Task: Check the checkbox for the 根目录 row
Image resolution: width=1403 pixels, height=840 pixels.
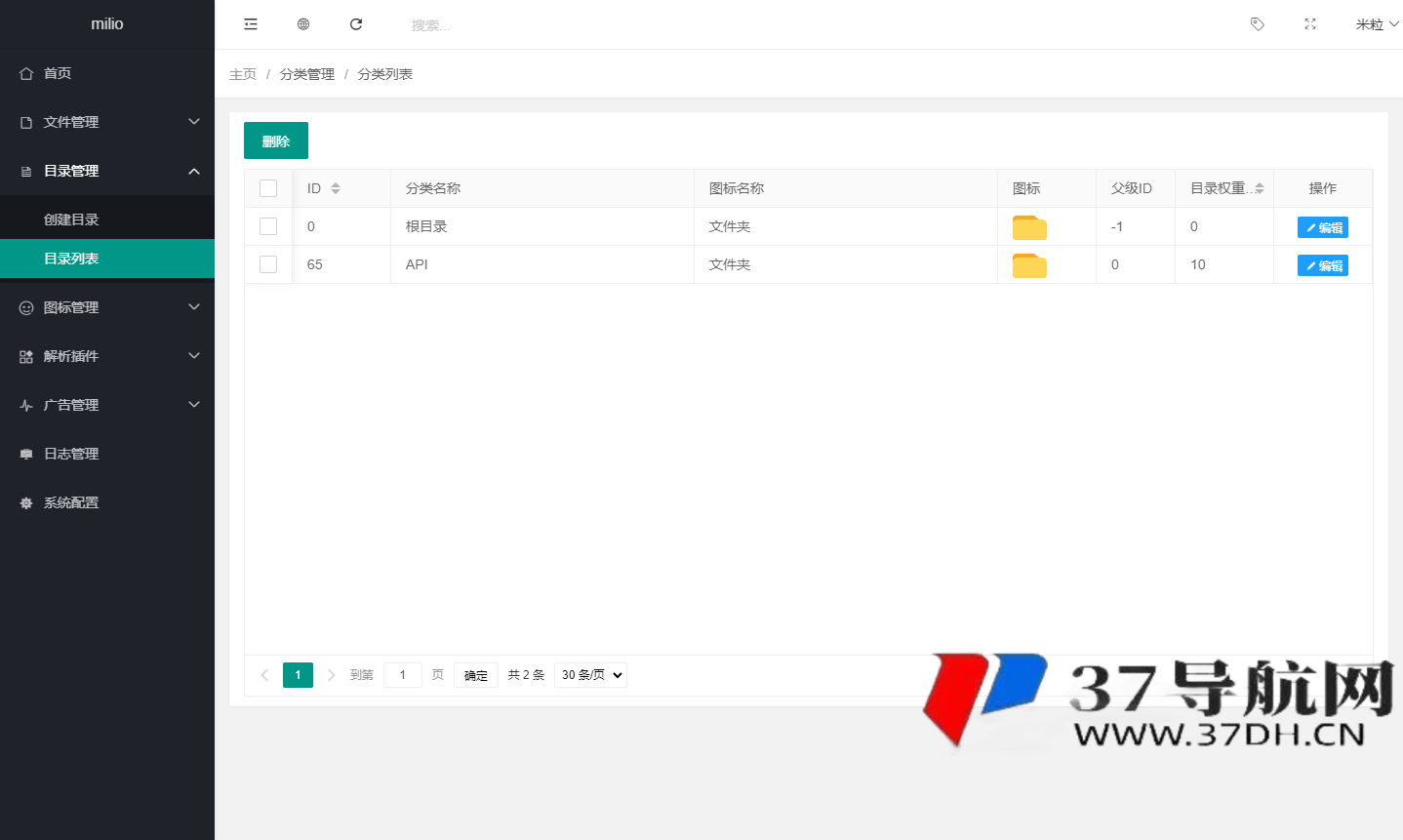Action: [x=268, y=226]
